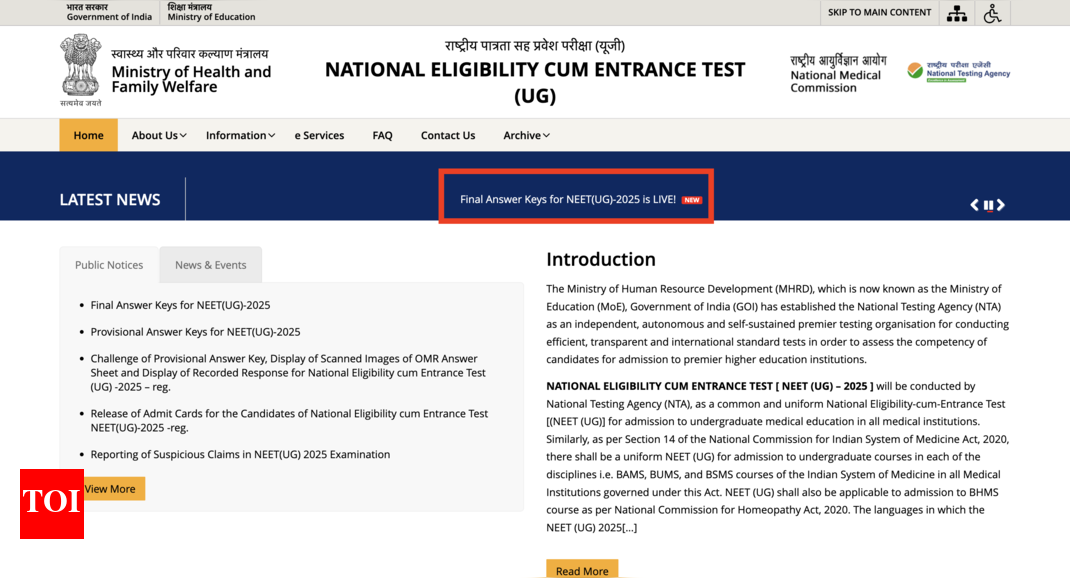Go to the Home menu item
The width and height of the screenshot is (1070, 578).
[88, 135]
